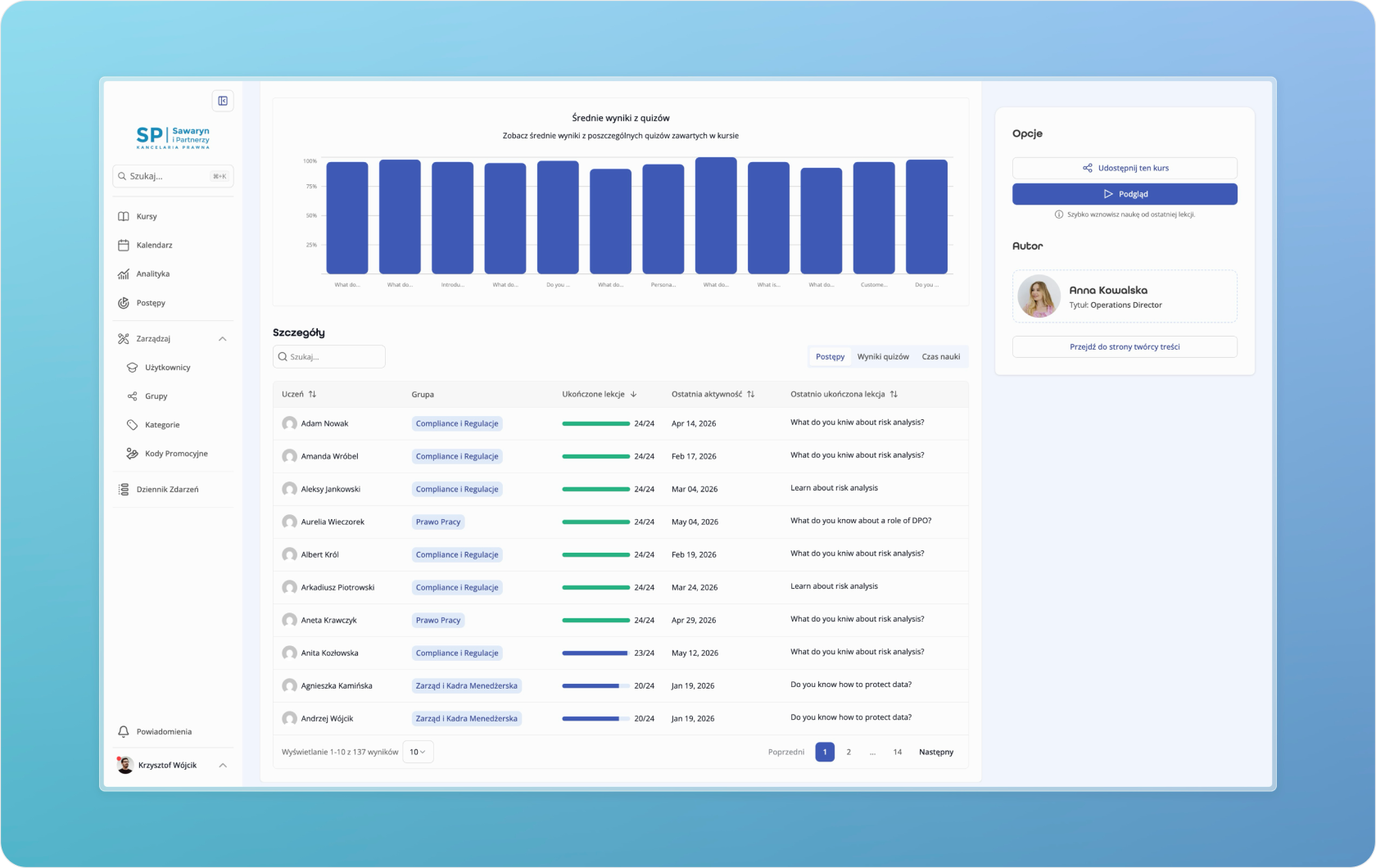Expand the Krzysztof Wójcik user menu chevron

223,765
